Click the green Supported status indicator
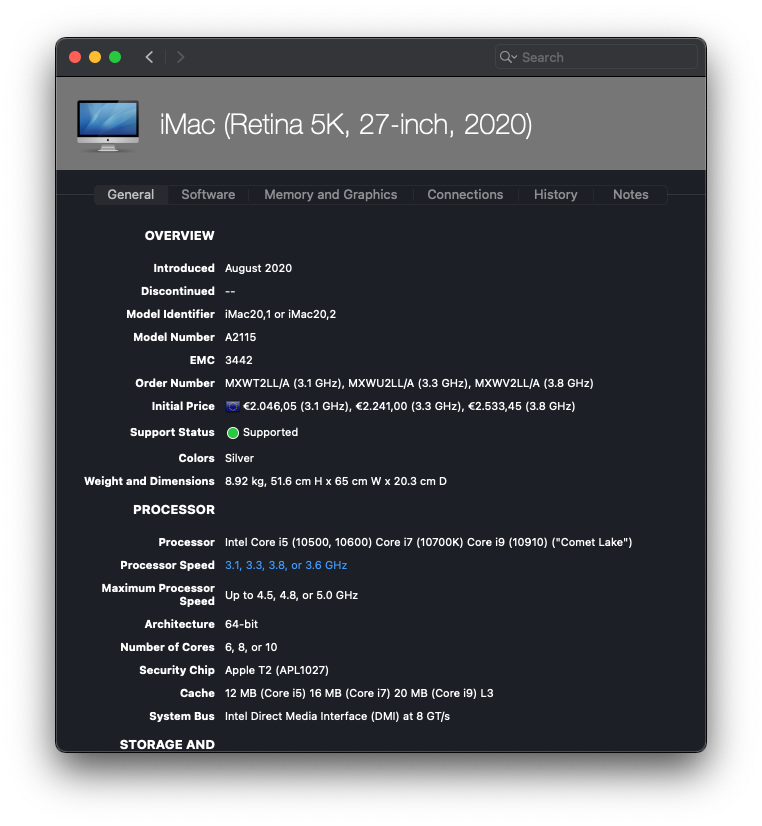762x826 pixels. pyautogui.click(x=233, y=433)
